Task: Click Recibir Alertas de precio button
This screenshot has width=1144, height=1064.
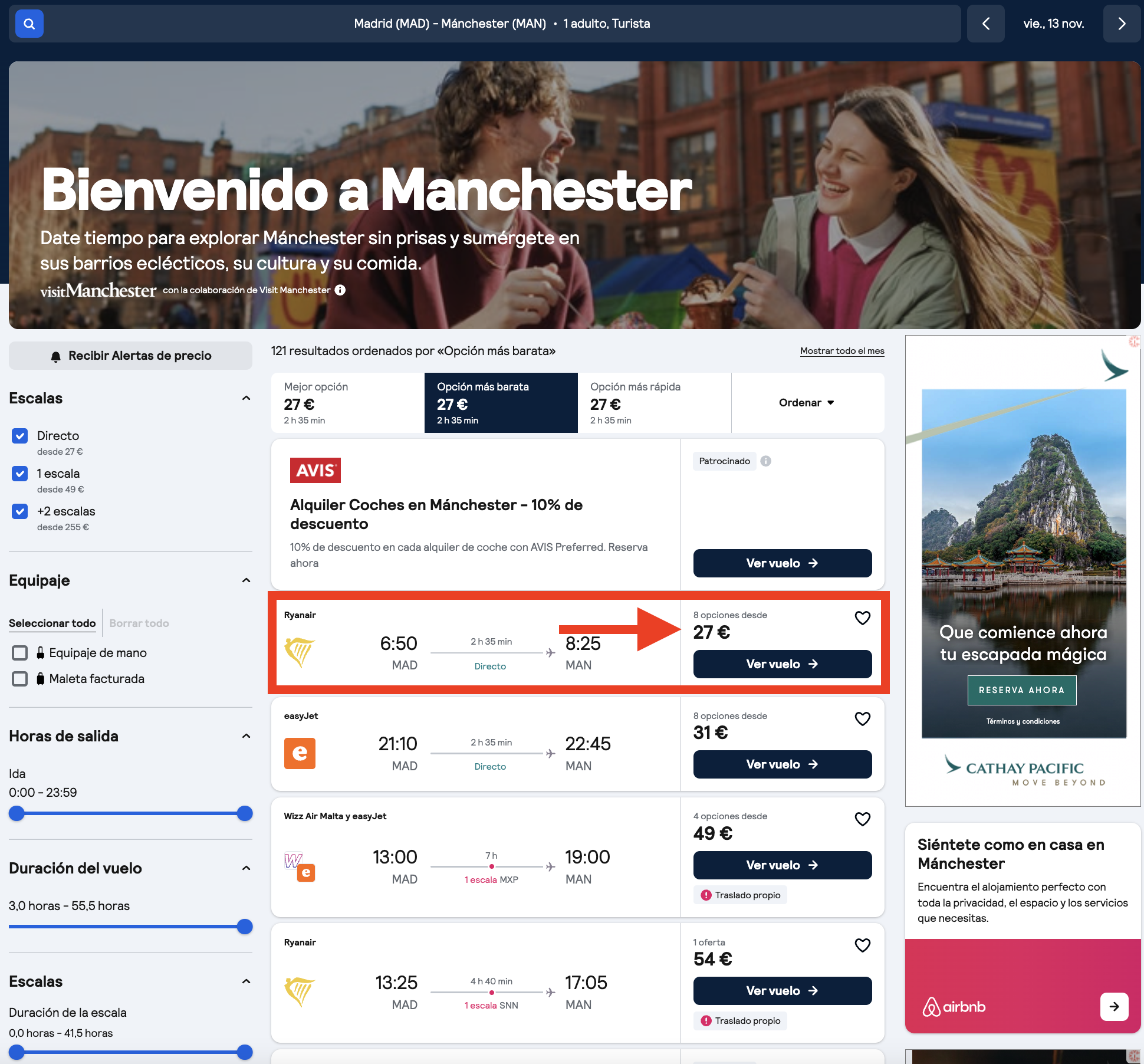Action: click(x=130, y=356)
